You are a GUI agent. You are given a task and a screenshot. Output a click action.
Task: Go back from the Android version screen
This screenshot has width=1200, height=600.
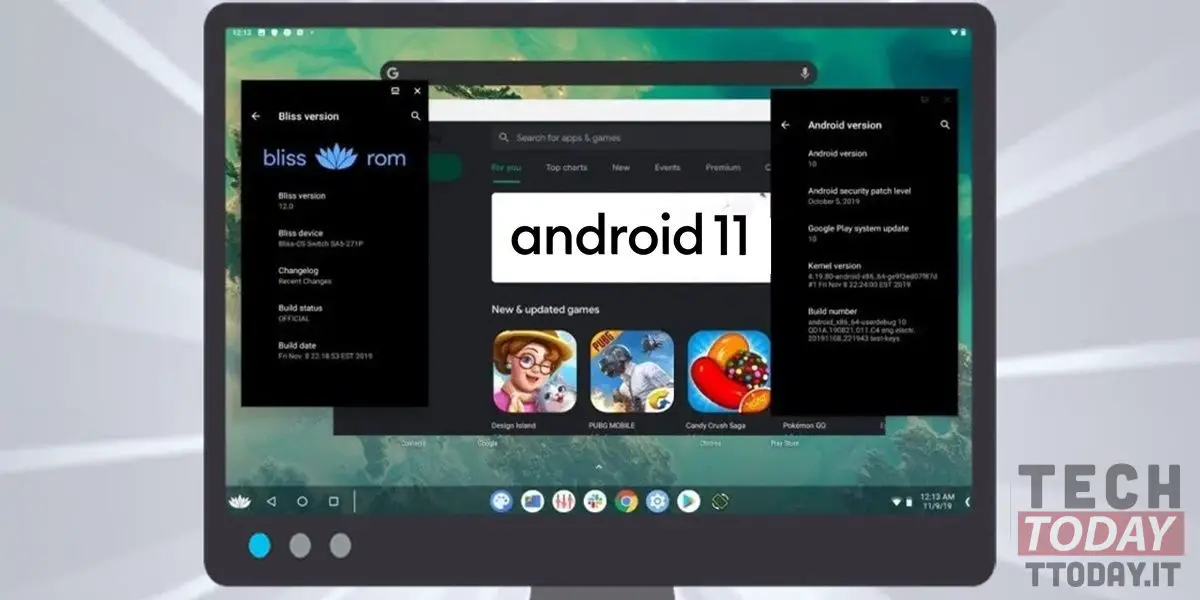click(785, 126)
